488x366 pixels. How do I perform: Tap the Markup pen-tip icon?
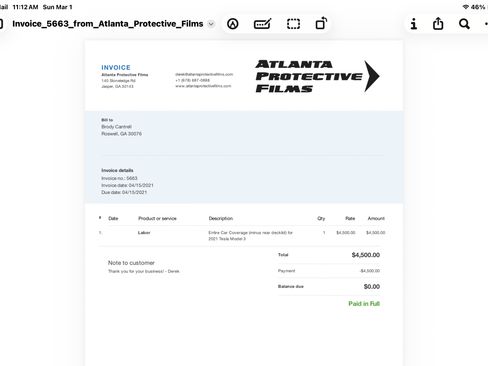click(233, 24)
